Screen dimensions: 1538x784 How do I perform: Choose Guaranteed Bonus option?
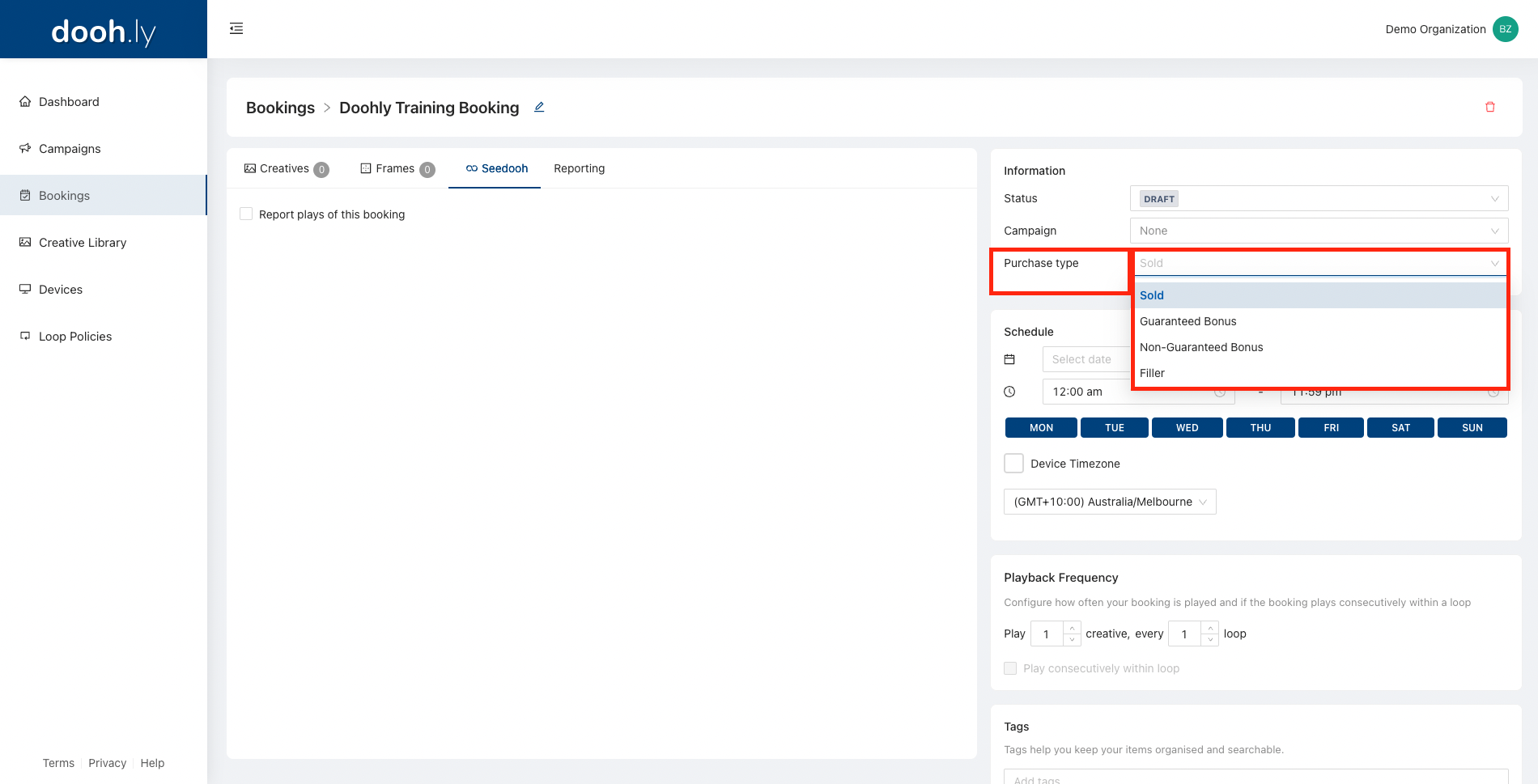tap(1319, 321)
